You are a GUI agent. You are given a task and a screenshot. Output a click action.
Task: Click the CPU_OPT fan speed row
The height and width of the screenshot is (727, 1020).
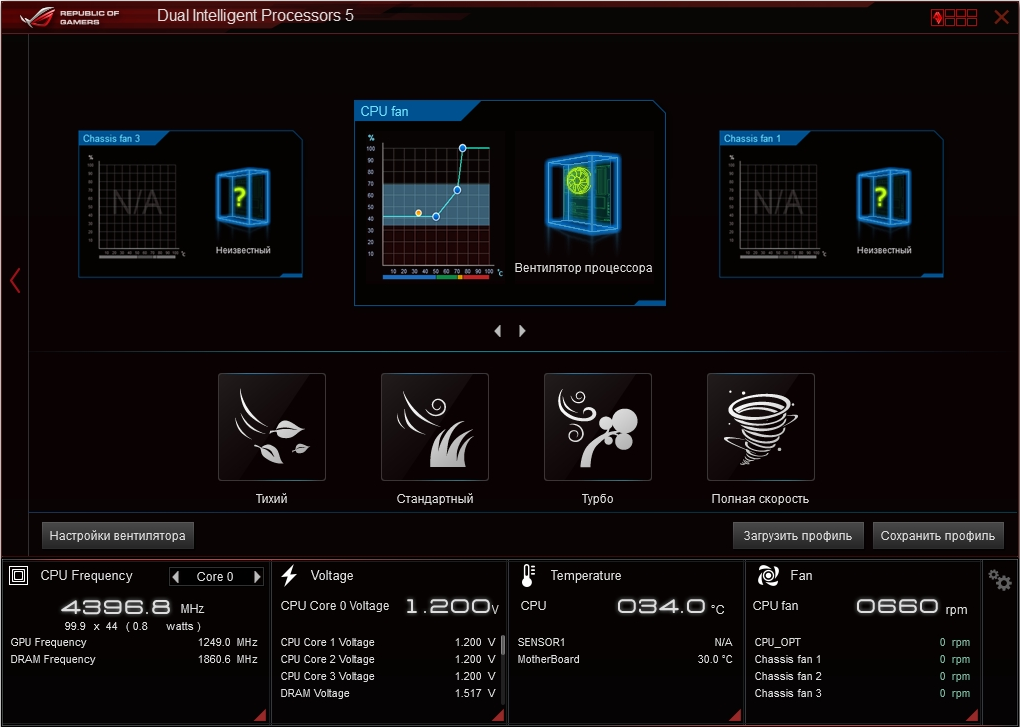(x=862, y=642)
